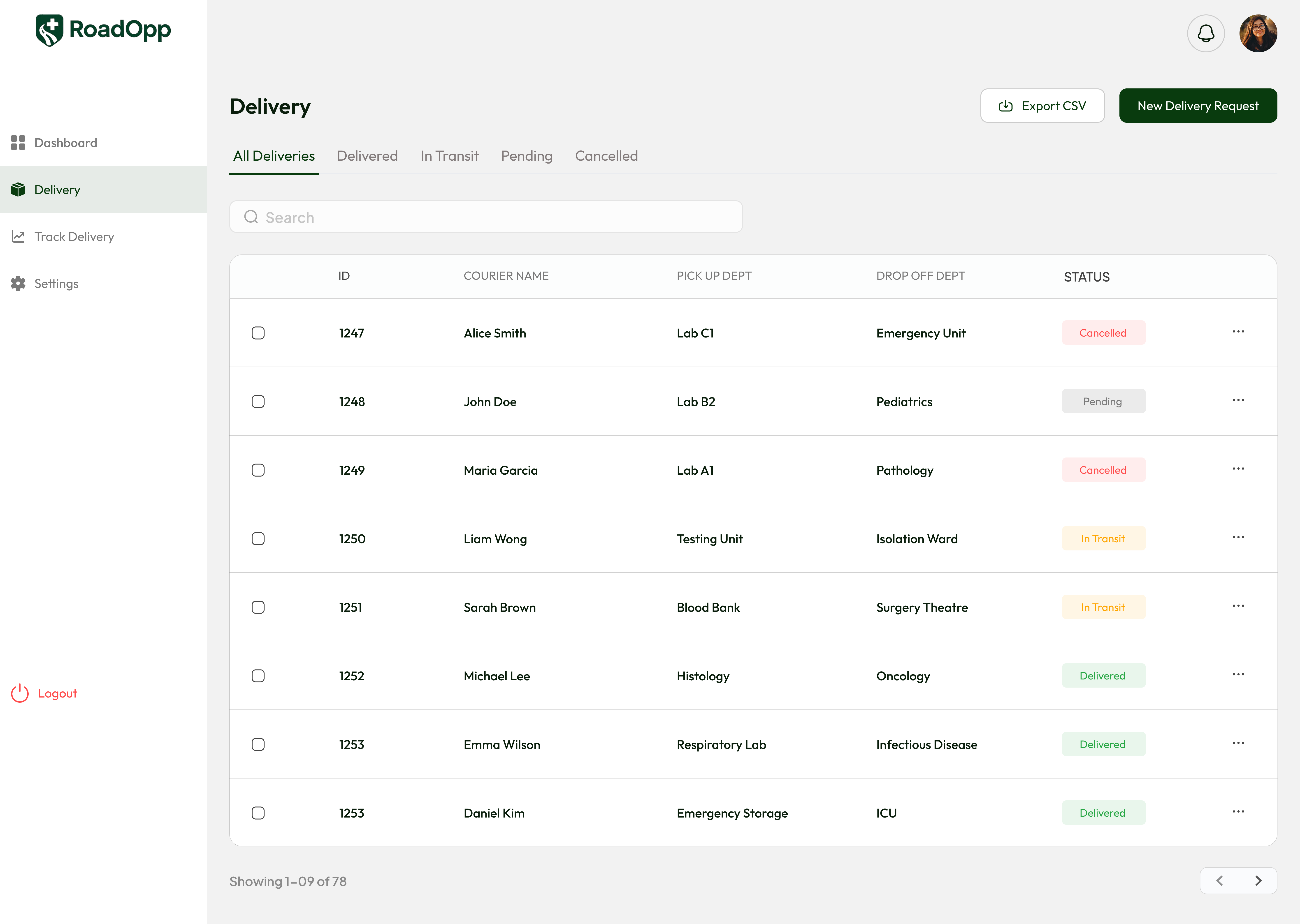1300x924 pixels.
Task: Open the ellipsis menu on Sarah Brown's row
Action: 1239,605
